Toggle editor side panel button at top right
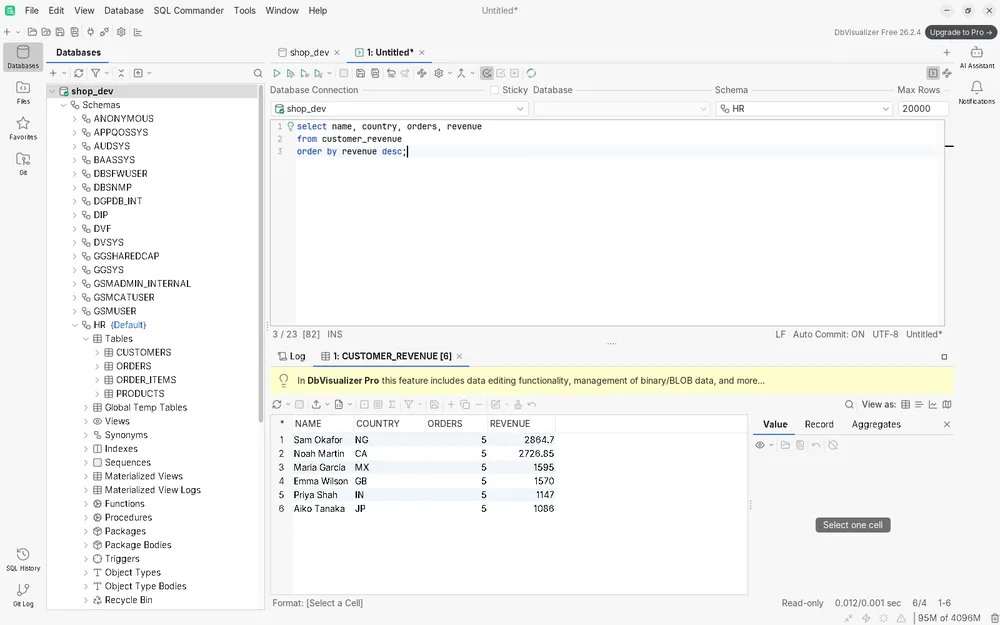 932,73
